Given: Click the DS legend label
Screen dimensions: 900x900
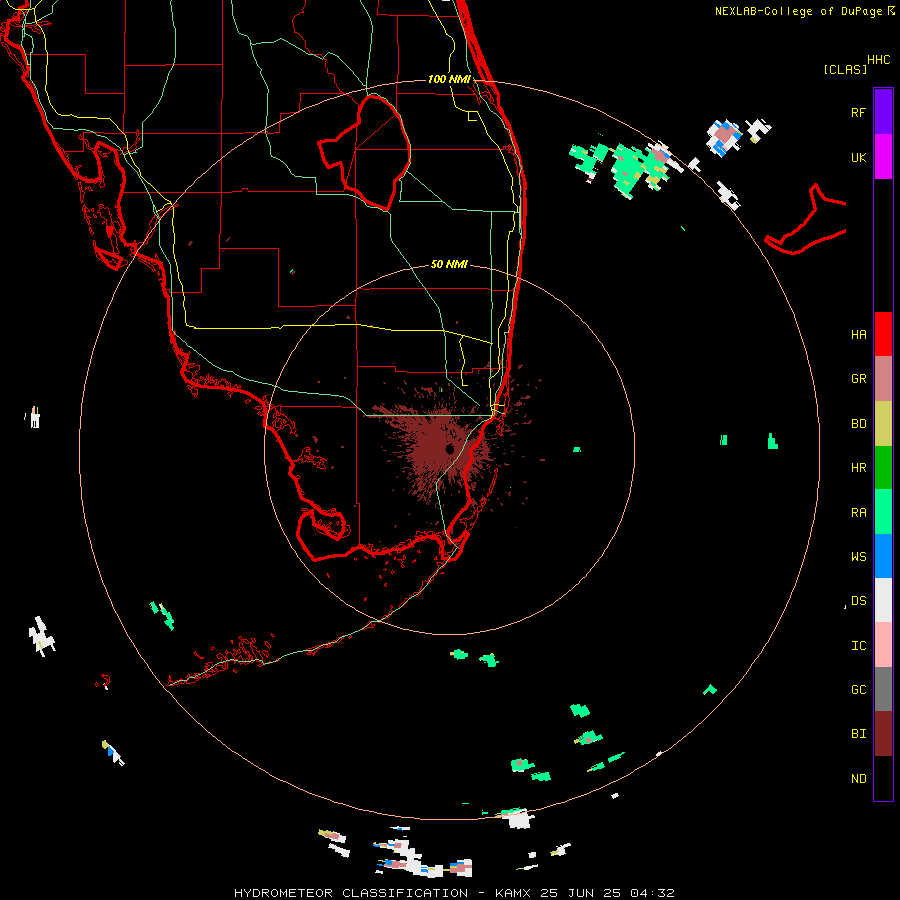Looking at the screenshot, I should coord(858,601).
